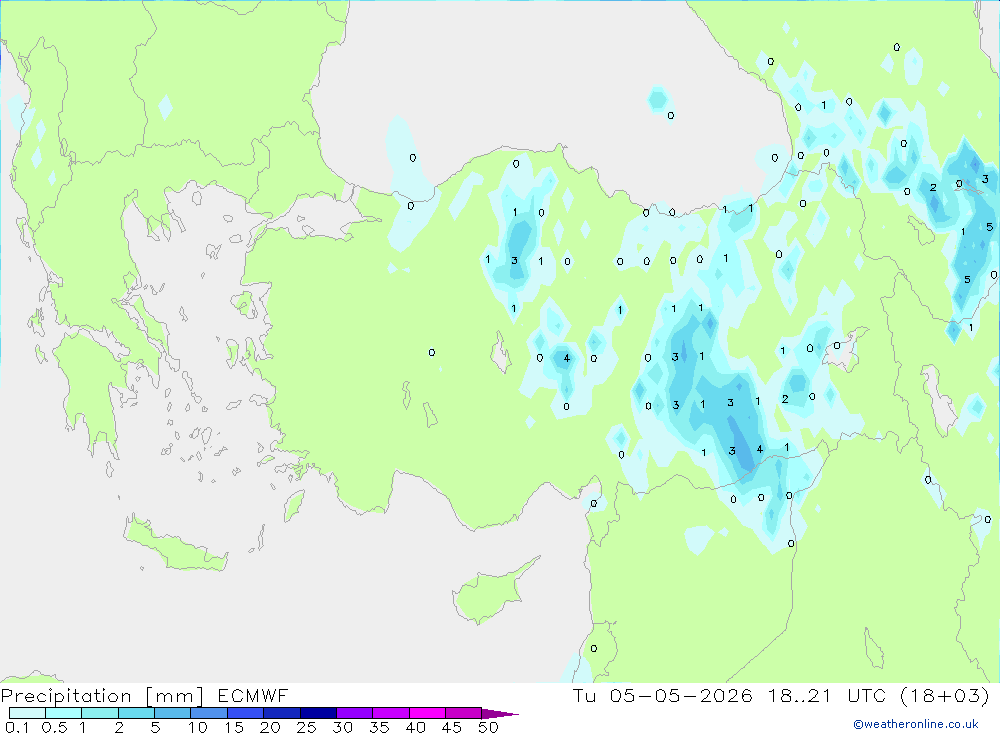Click the '50' legend scale label
This screenshot has height=733, width=1000.
click(x=488, y=727)
